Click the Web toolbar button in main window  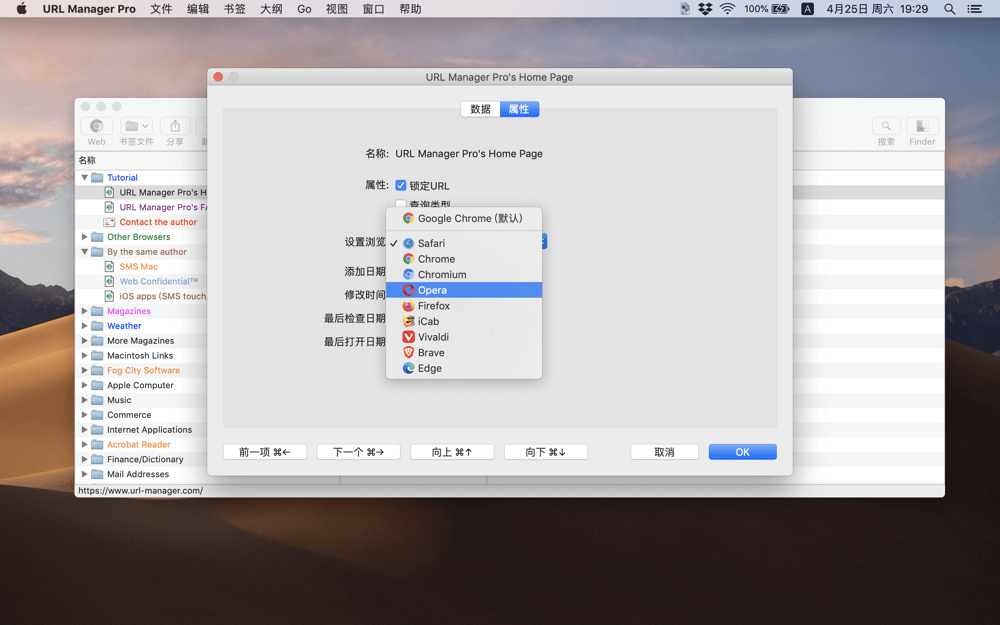point(96,126)
